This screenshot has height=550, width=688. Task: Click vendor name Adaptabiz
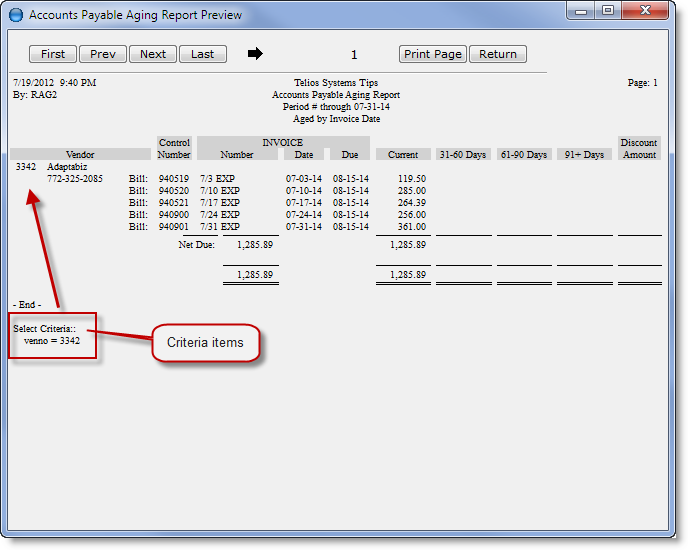[x=67, y=167]
